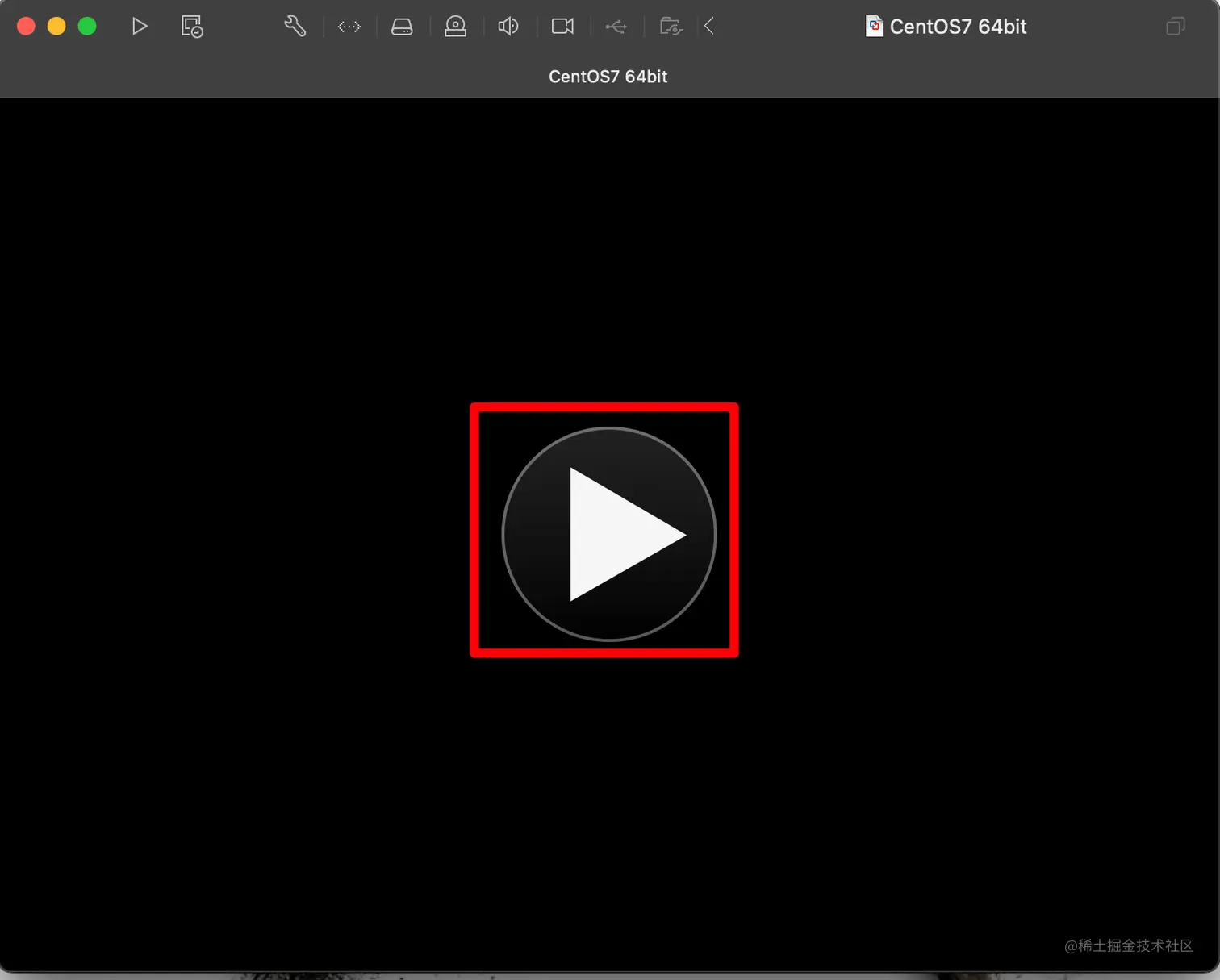Open the snapshots manager icon
Screen dimensions: 1220x980
pyautogui.click(x=192, y=27)
